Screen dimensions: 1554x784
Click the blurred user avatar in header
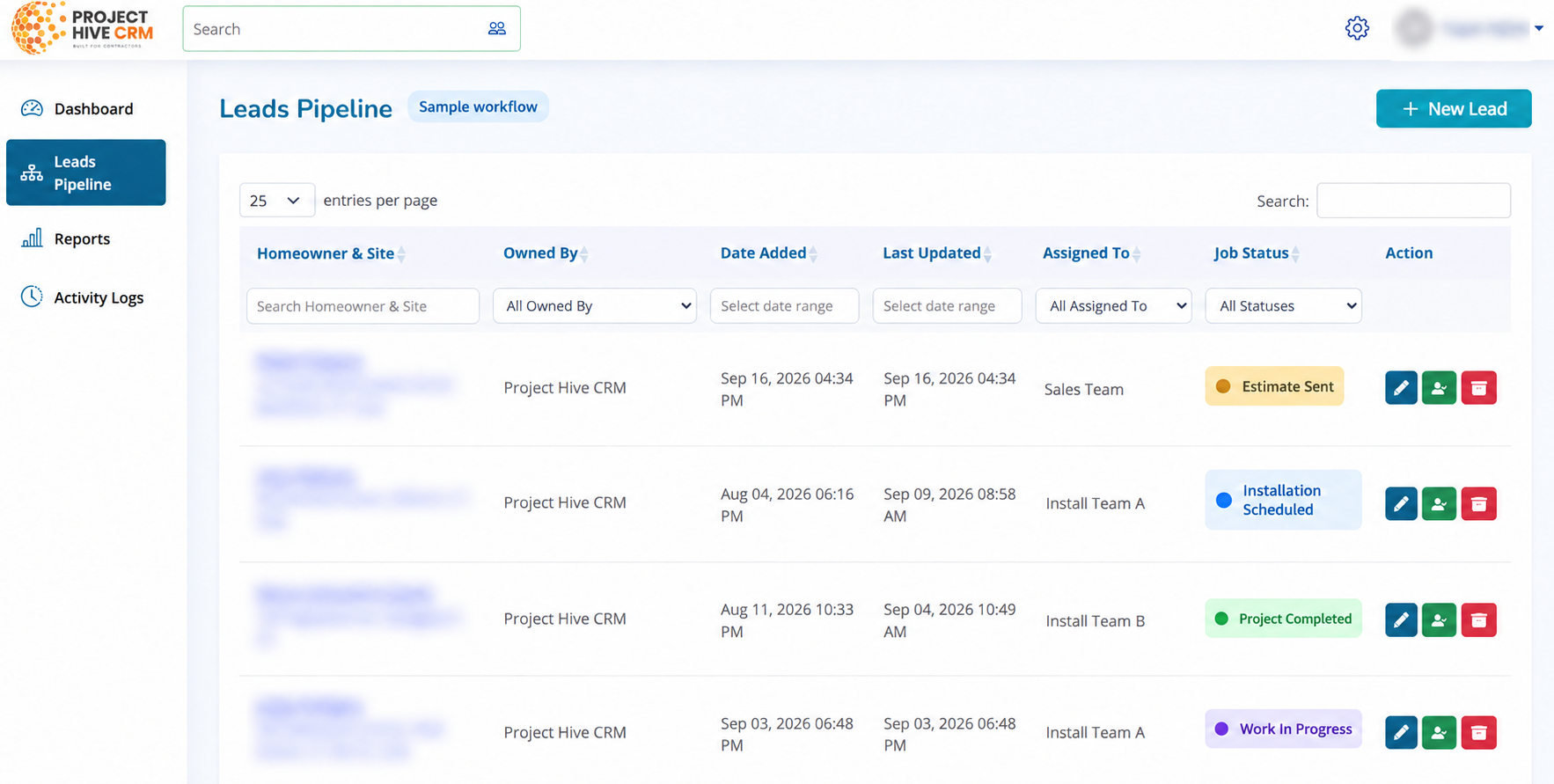pos(1415,28)
